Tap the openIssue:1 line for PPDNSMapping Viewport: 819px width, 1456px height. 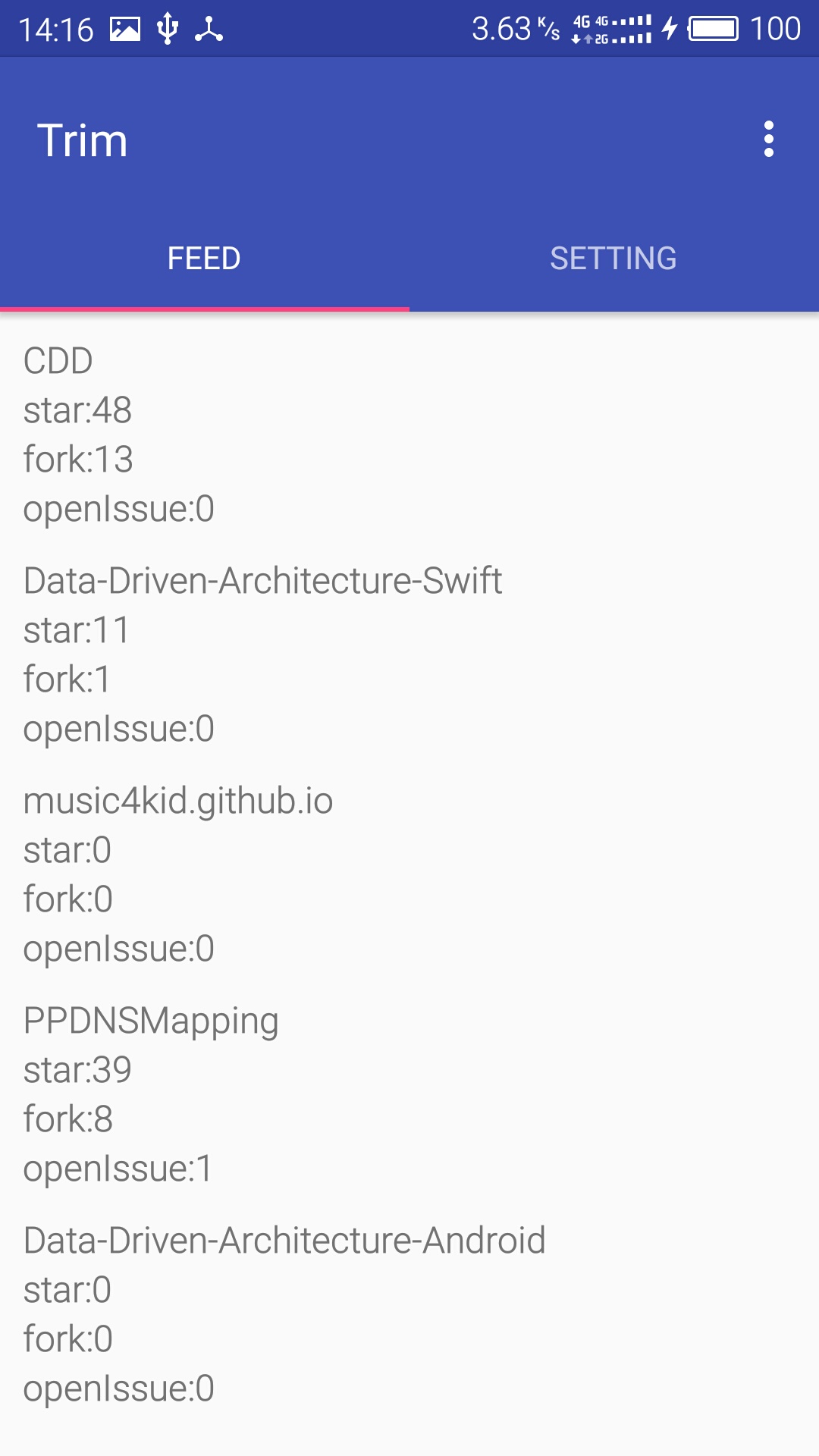coord(118,1169)
